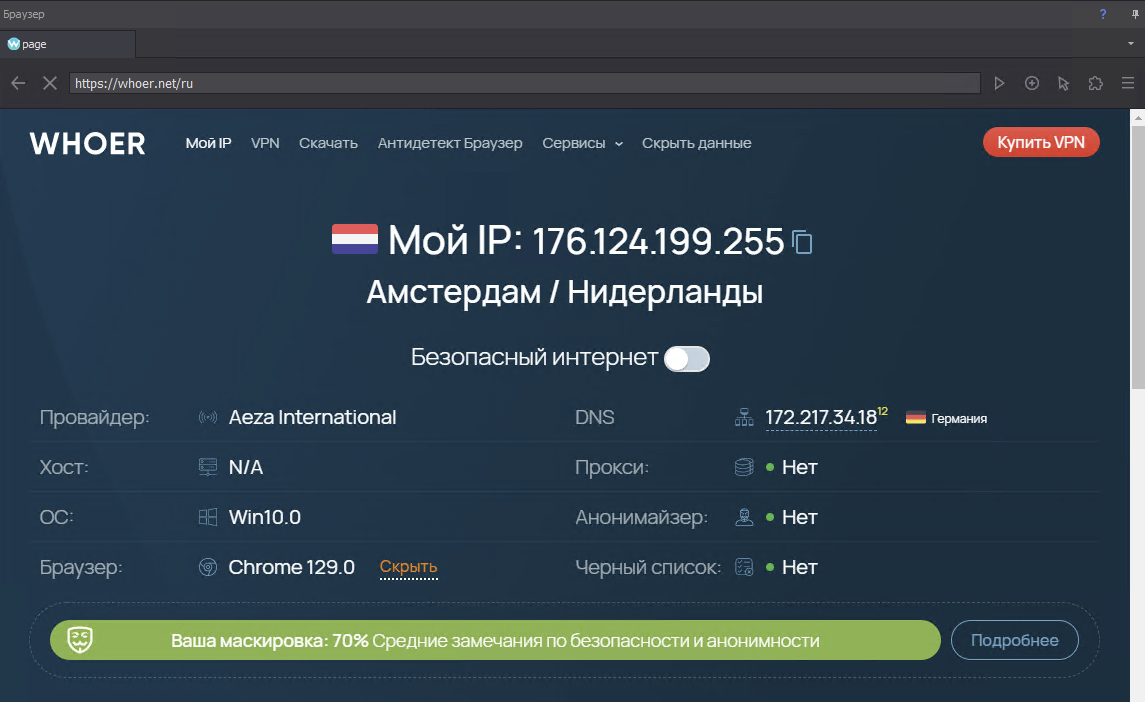Click the anonymizer person icon
The width and height of the screenshot is (1145, 702).
[x=744, y=517]
